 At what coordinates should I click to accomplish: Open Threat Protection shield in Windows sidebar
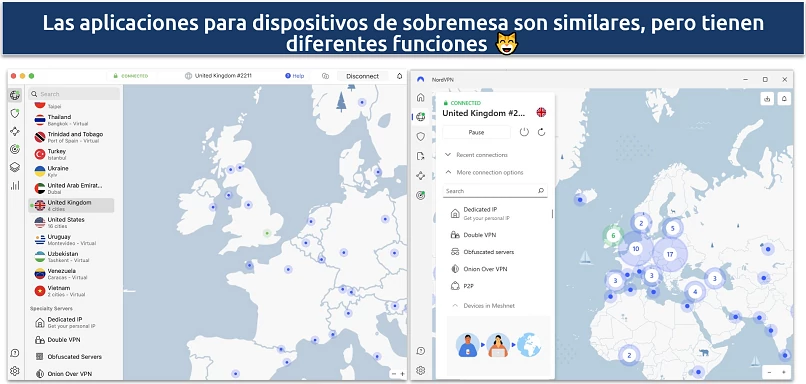420,136
